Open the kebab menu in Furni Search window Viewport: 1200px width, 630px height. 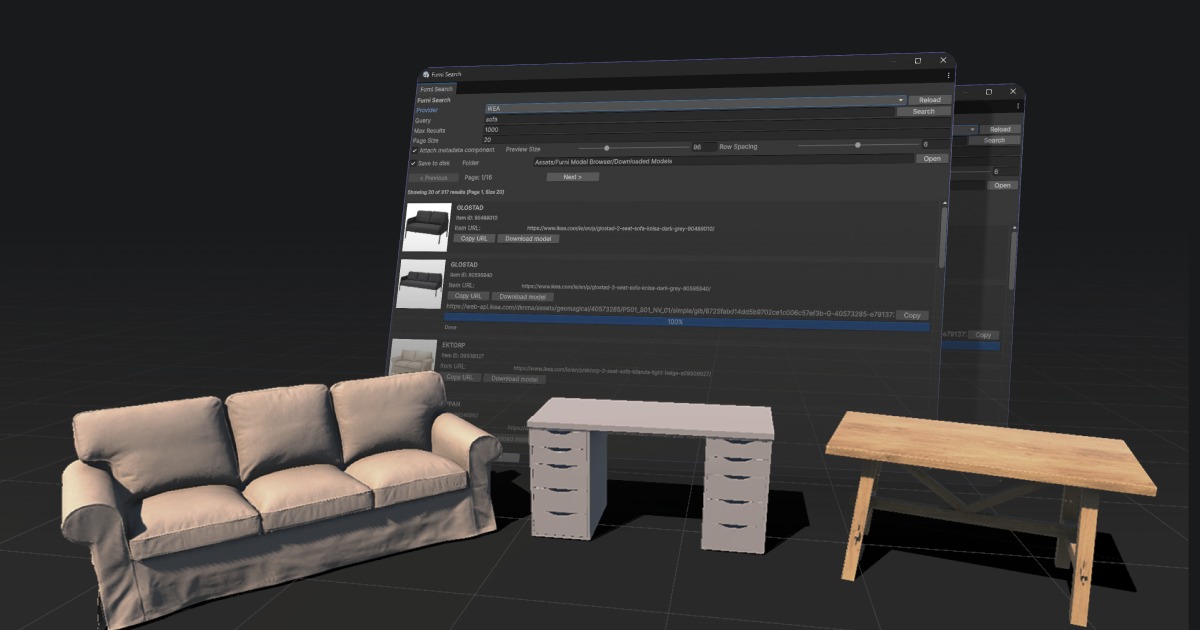[x=948, y=76]
